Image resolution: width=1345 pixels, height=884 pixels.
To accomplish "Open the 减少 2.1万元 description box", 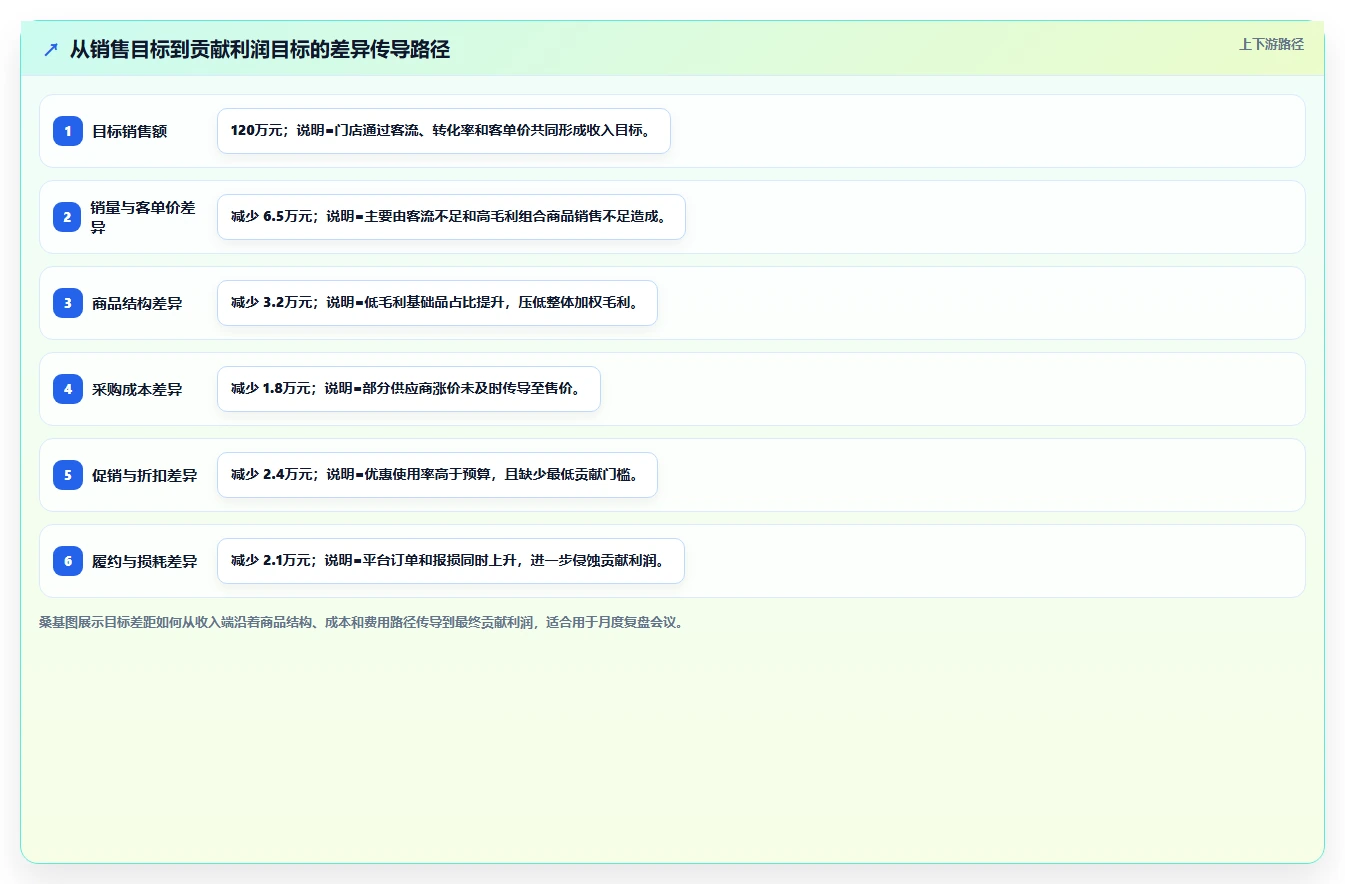I will (x=450, y=561).
